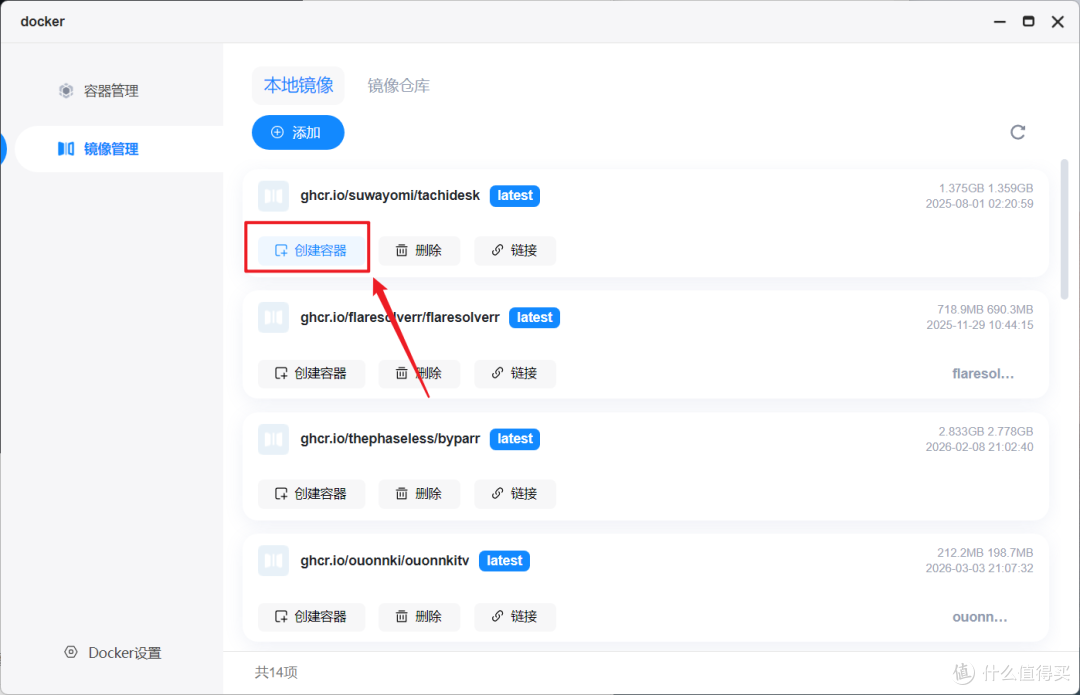
Task: Click the latest tag on flaresolverr
Action: click(534, 318)
